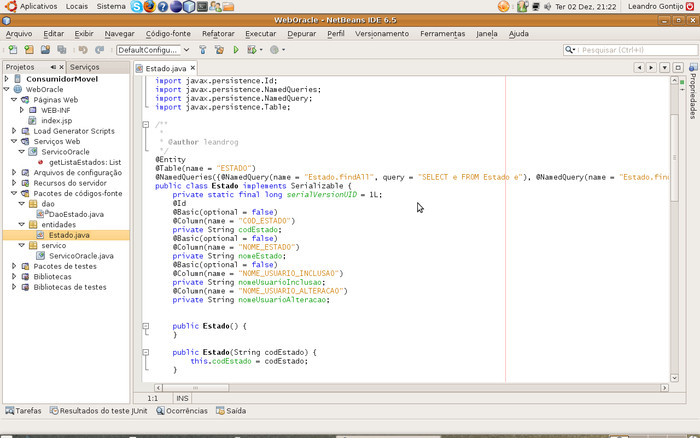Click the Build Main Project hammer icon
The height and width of the screenshot is (438, 700).
pyautogui.click(x=203, y=50)
